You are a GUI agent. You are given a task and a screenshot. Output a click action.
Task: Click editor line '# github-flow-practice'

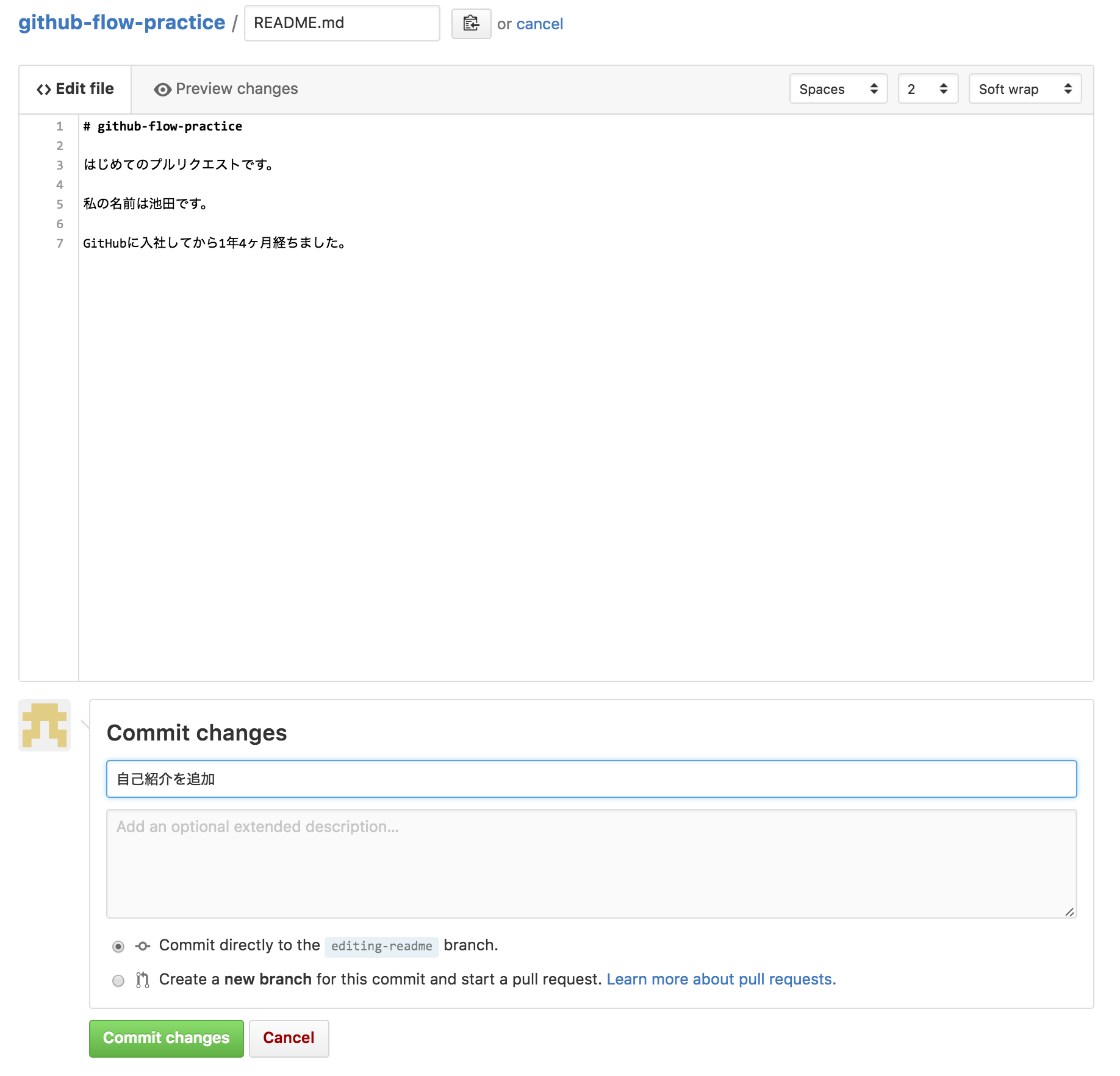(163, 126)
